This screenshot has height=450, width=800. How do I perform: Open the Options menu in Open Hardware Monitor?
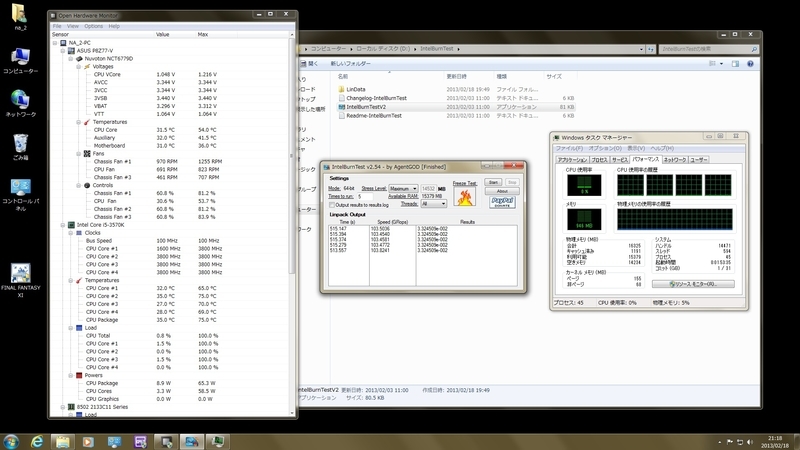pos(93,26)
